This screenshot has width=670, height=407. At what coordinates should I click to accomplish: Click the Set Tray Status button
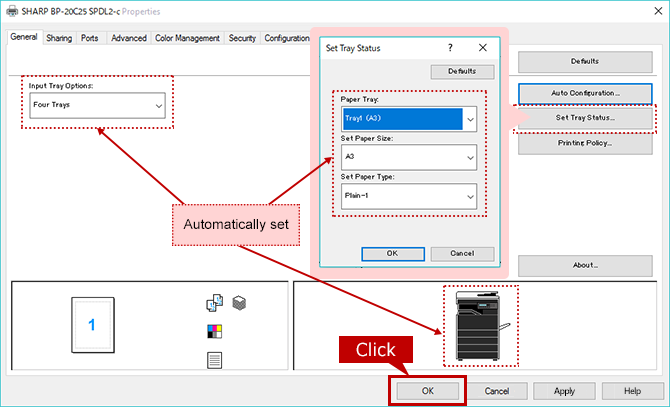(585, 118)
